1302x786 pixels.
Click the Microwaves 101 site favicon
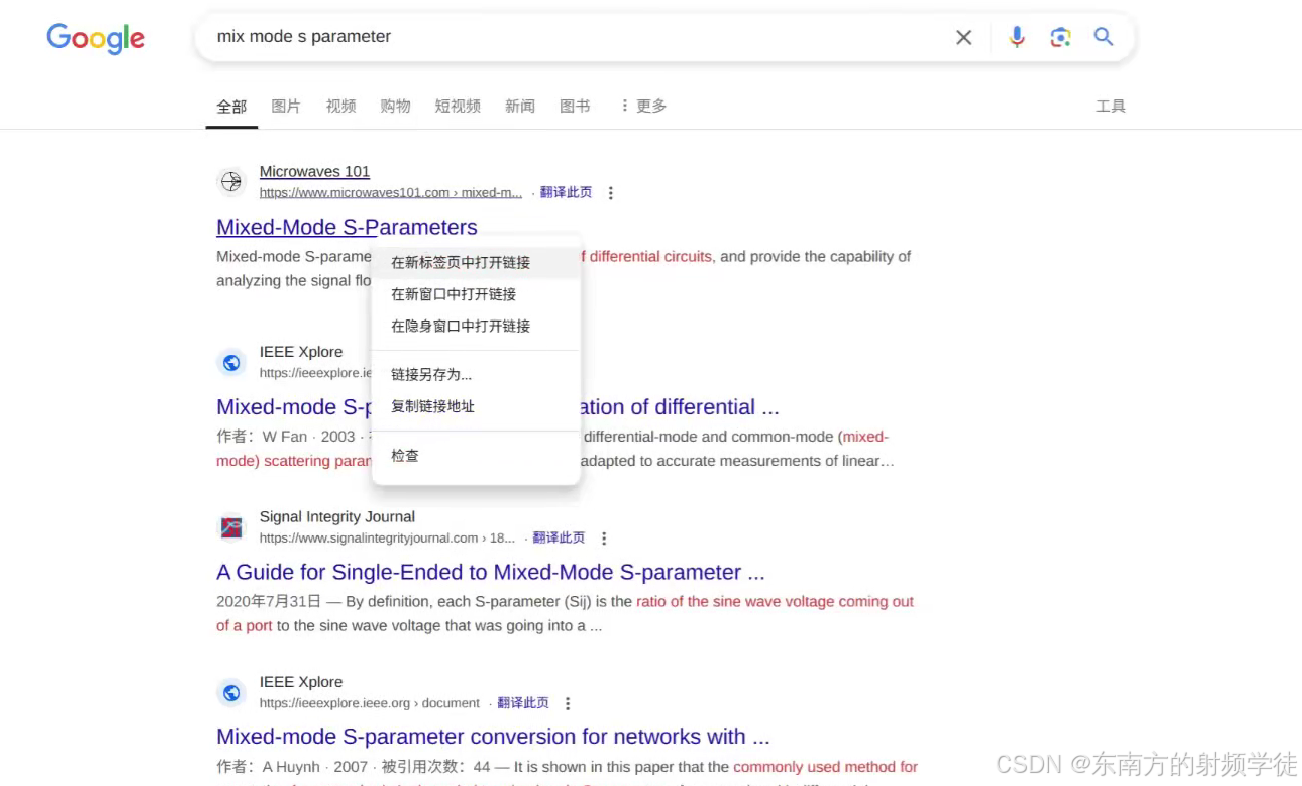click(231, 182)
